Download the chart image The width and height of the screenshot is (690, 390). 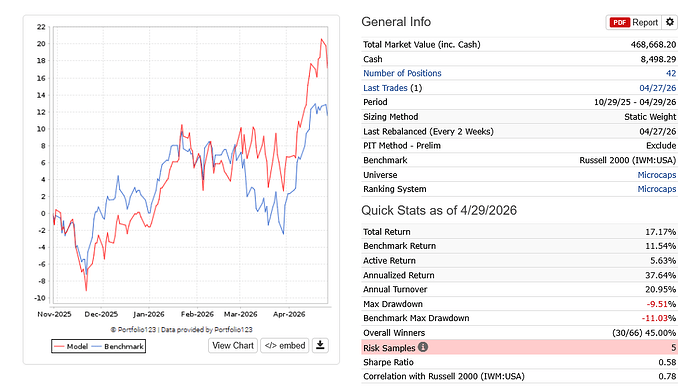pos(320,346)
